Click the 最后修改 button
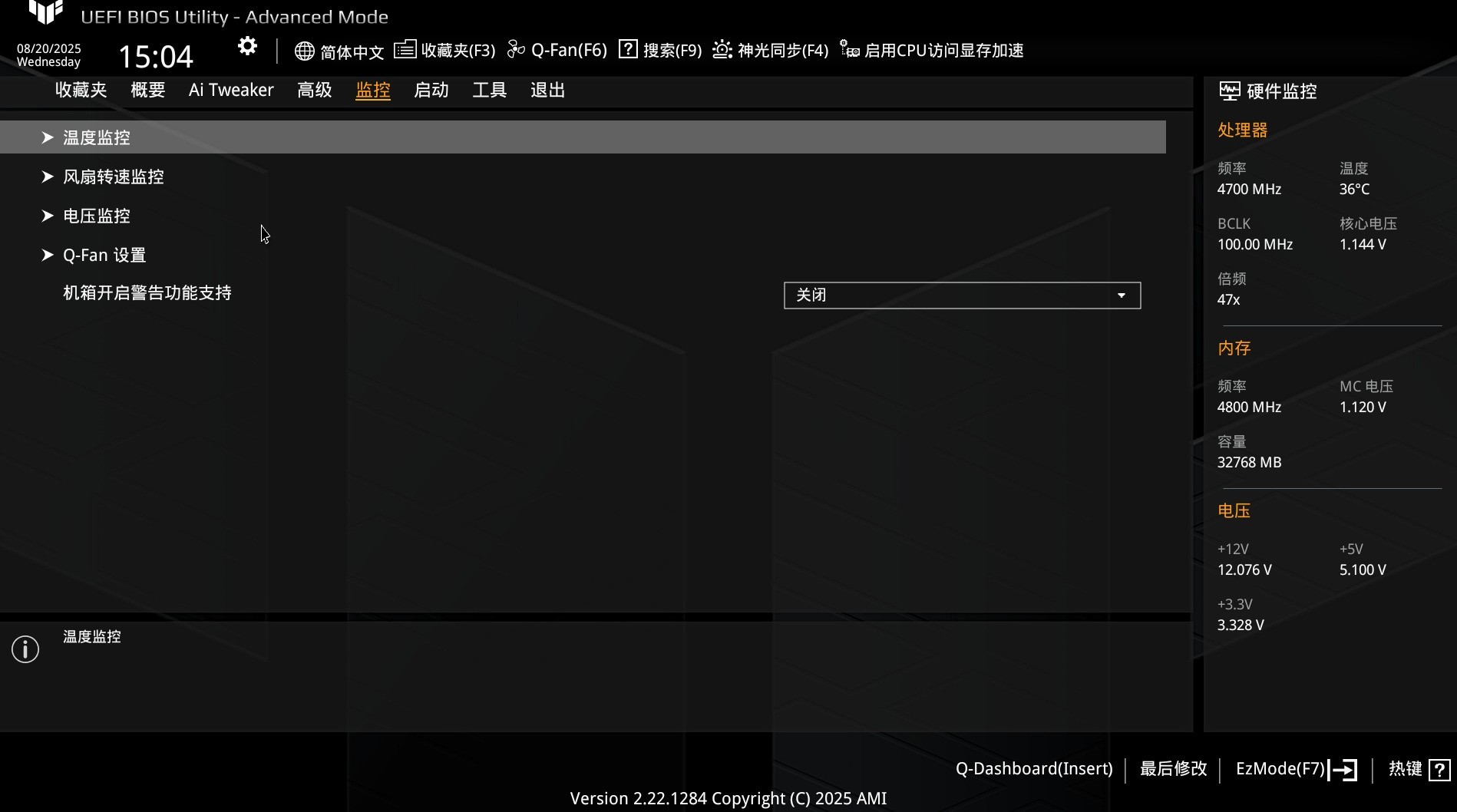1457x812 pixels. click(x=1173, y=769)
